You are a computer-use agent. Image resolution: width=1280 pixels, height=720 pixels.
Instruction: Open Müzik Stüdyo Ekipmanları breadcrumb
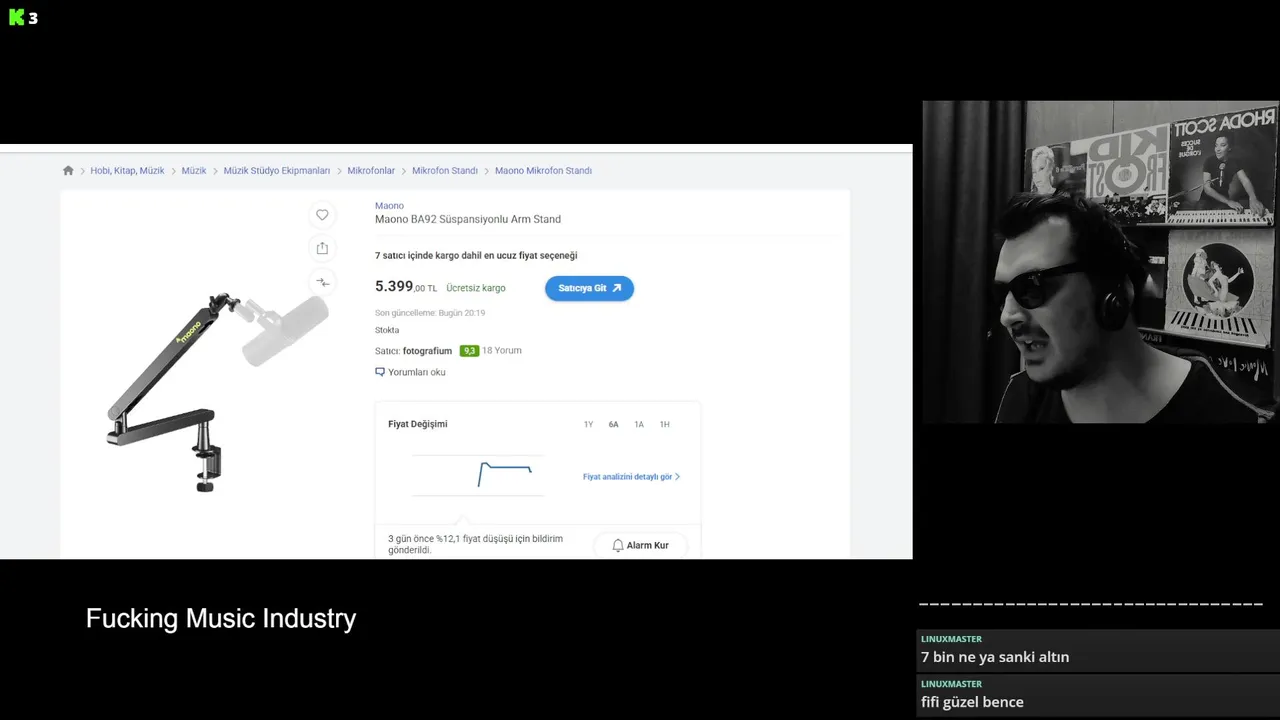[277, 171]
